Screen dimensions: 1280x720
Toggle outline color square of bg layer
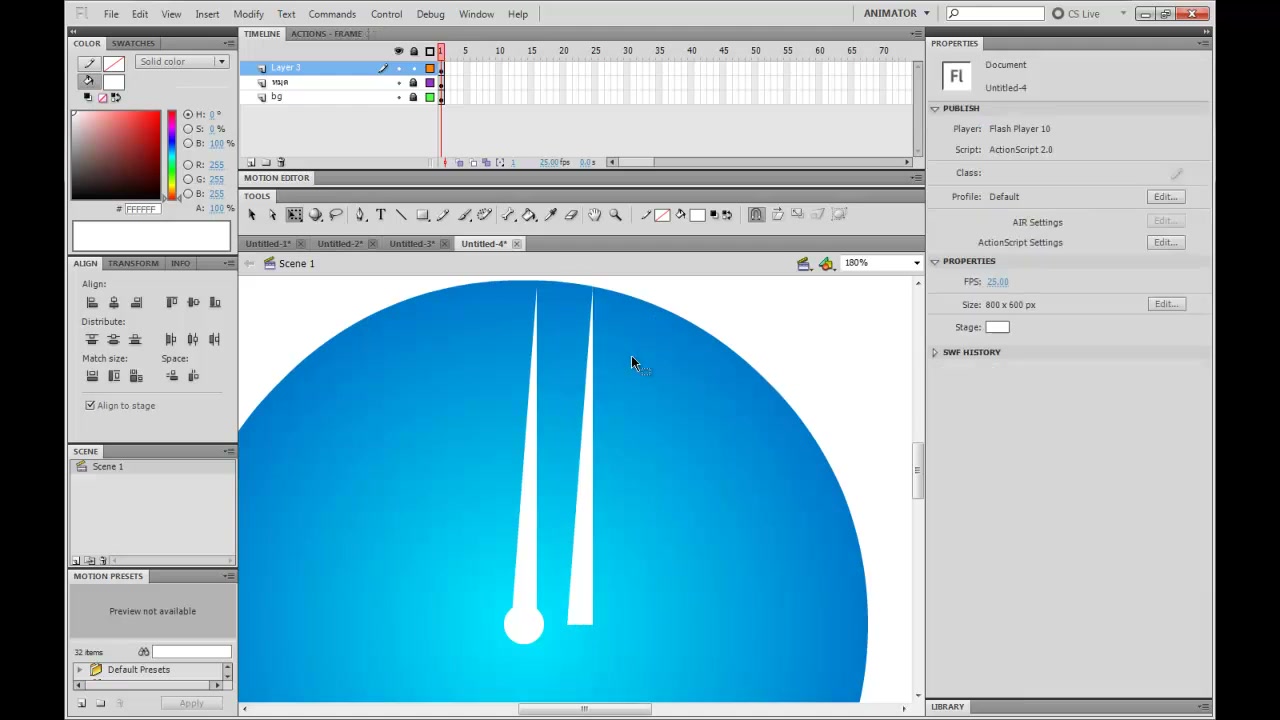tap(430, 97)
